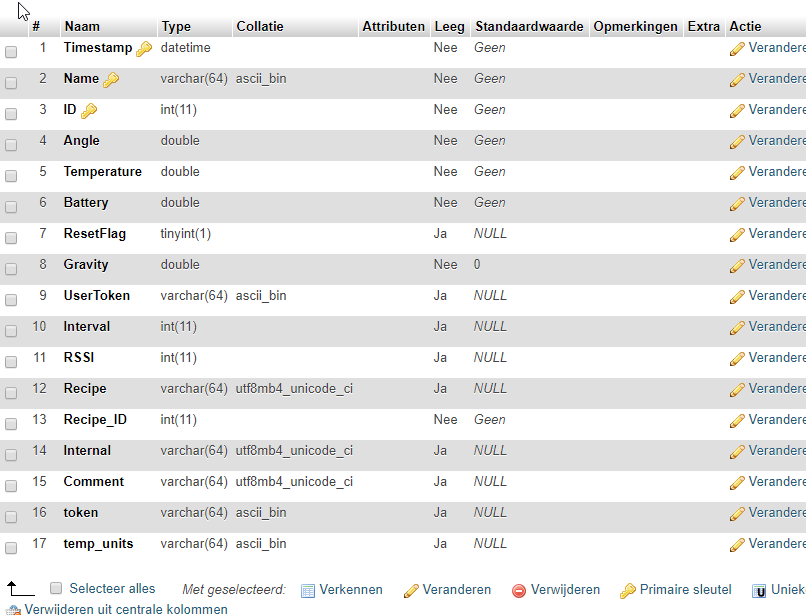This screenshot has height=615, width=806.
Task: Click the Primaire sleutel key icon
Action: click(628, 590)
